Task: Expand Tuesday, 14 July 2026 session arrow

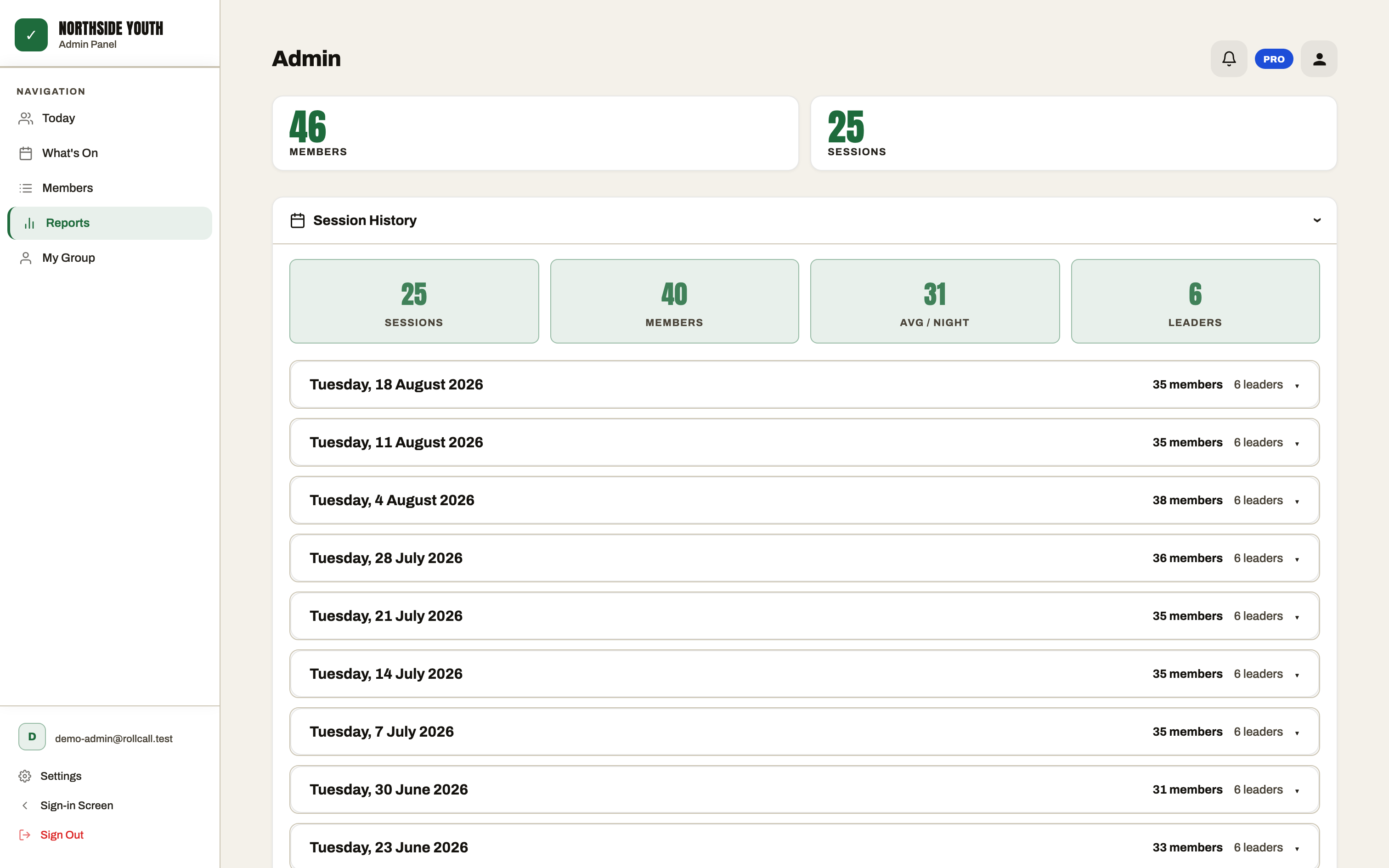Action: (x=1297, y=675)
